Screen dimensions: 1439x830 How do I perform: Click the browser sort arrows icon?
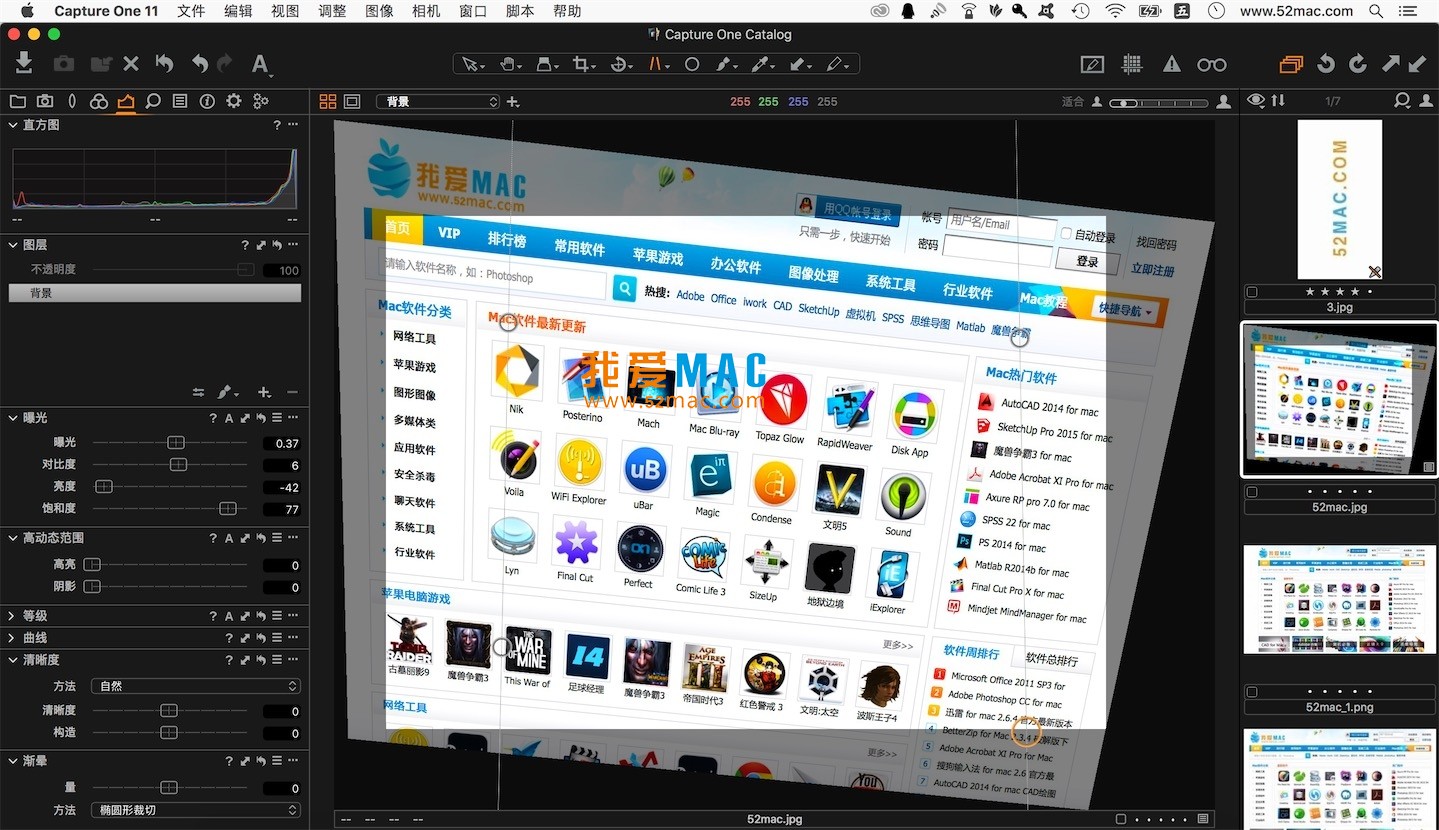coord(1278,101)
